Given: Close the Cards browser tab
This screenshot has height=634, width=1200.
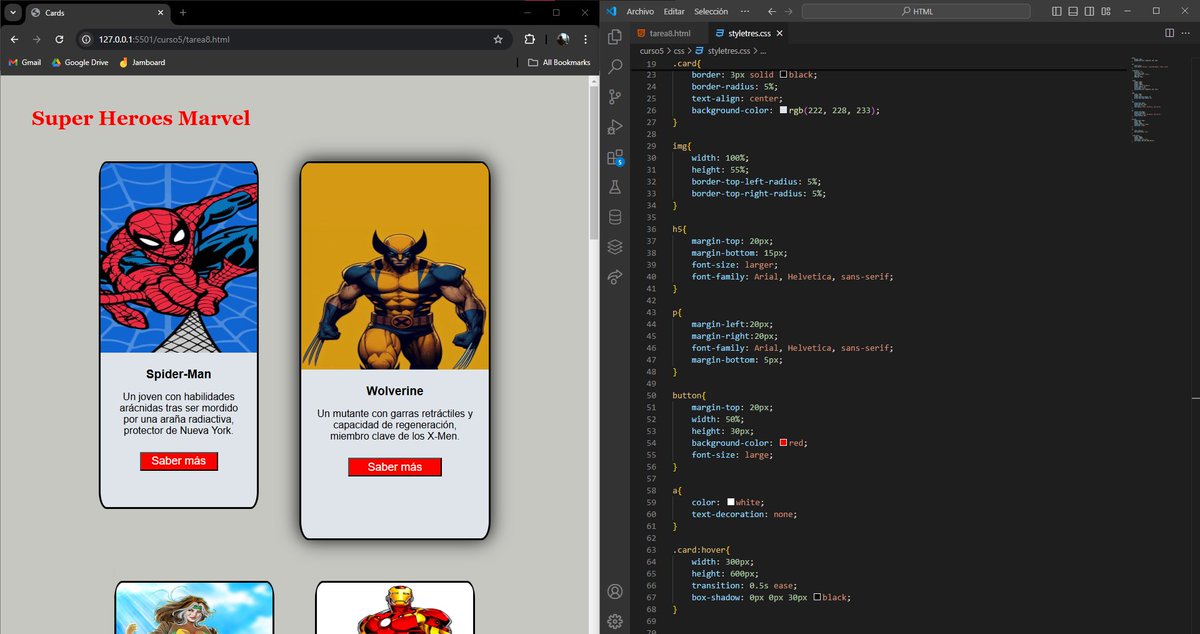Looking at the screenshot, I should coord(158,12).
